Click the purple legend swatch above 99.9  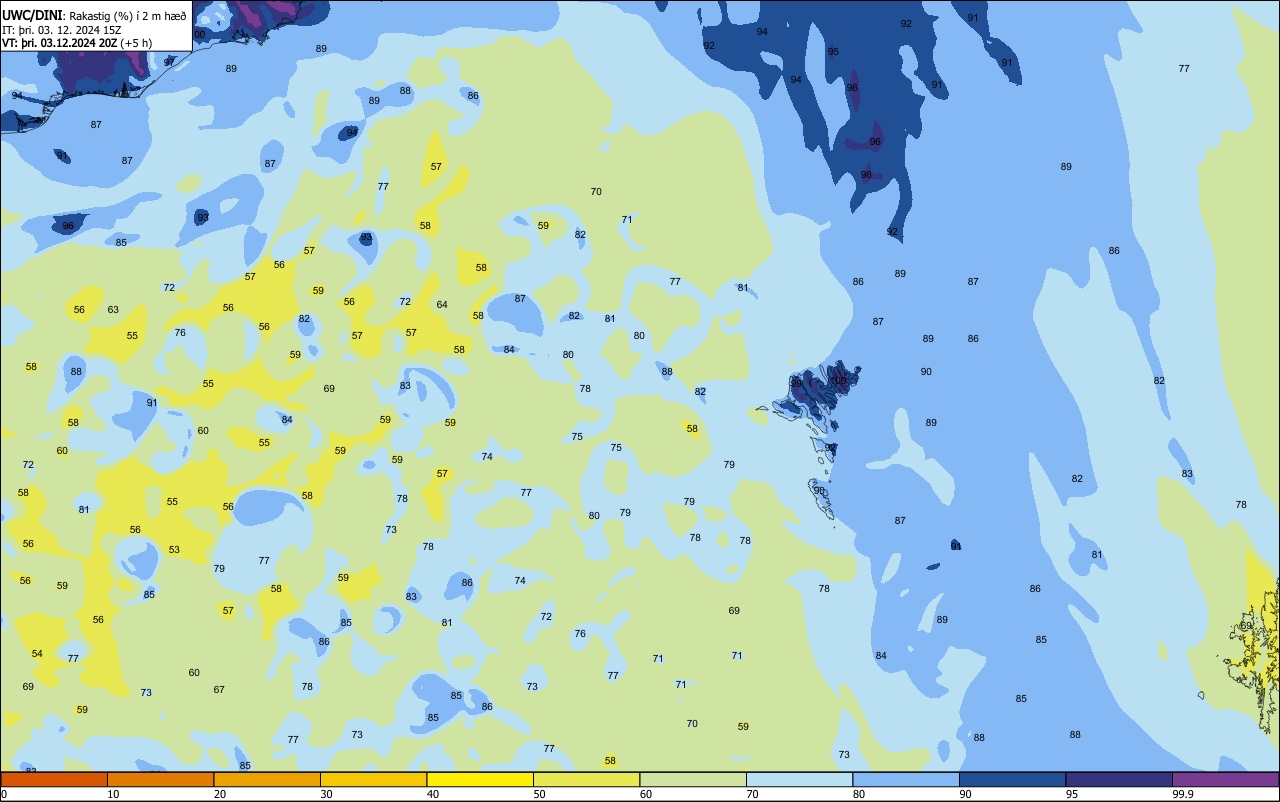coord(1225,779)
